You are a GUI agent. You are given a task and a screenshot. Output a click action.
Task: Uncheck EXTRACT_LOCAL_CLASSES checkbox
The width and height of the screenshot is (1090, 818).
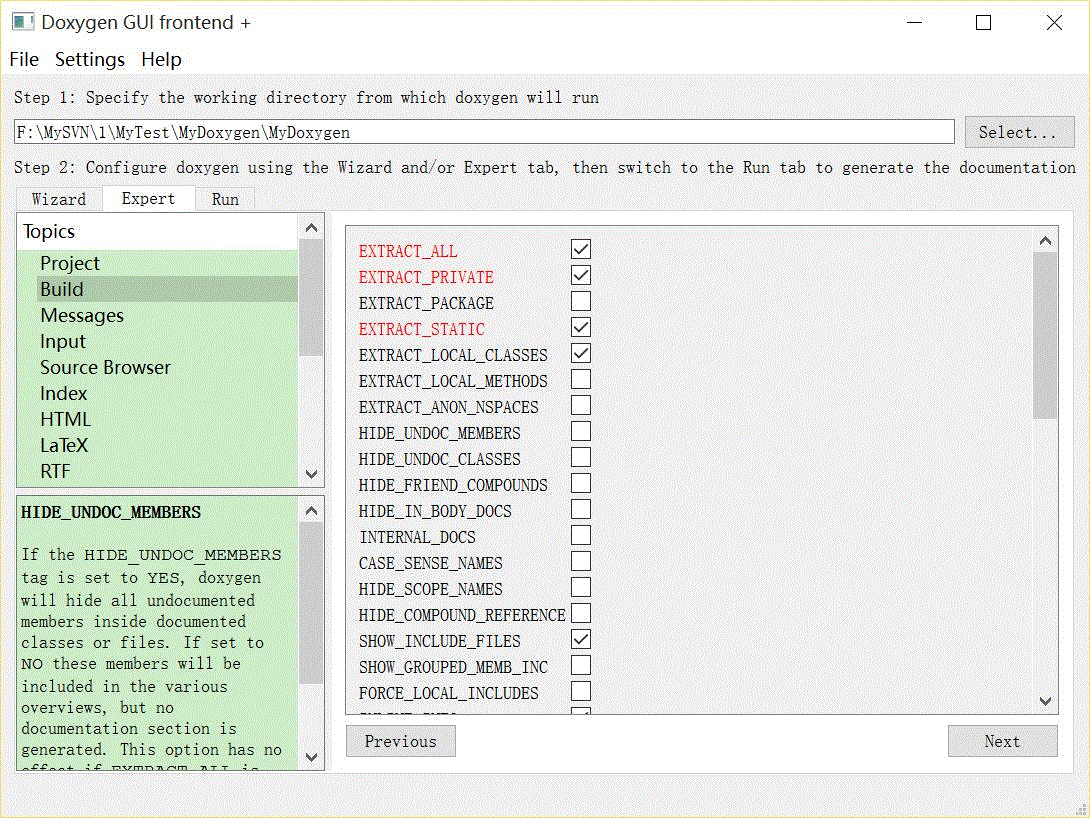[x=581, y=353]
